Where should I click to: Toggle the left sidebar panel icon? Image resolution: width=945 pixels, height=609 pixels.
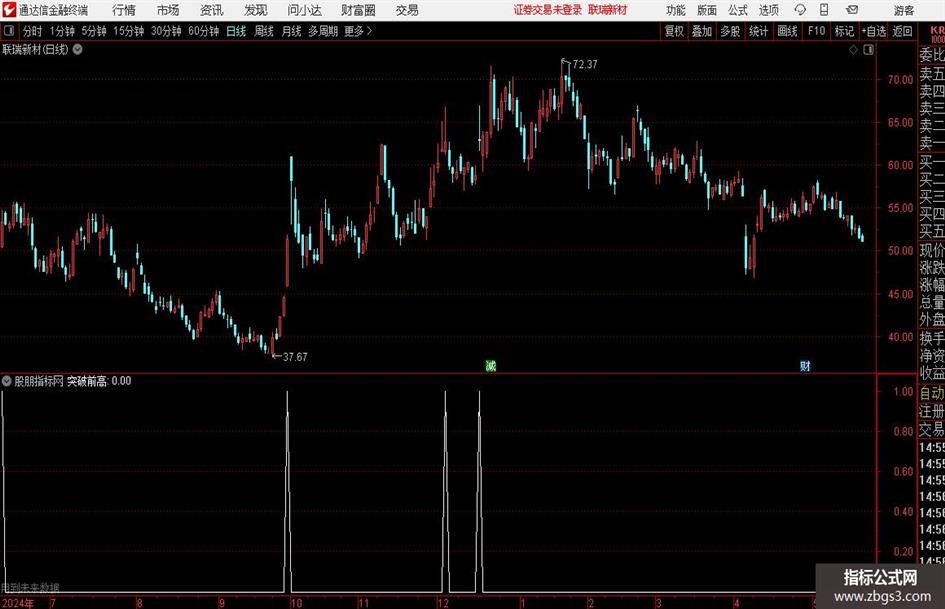9,31
